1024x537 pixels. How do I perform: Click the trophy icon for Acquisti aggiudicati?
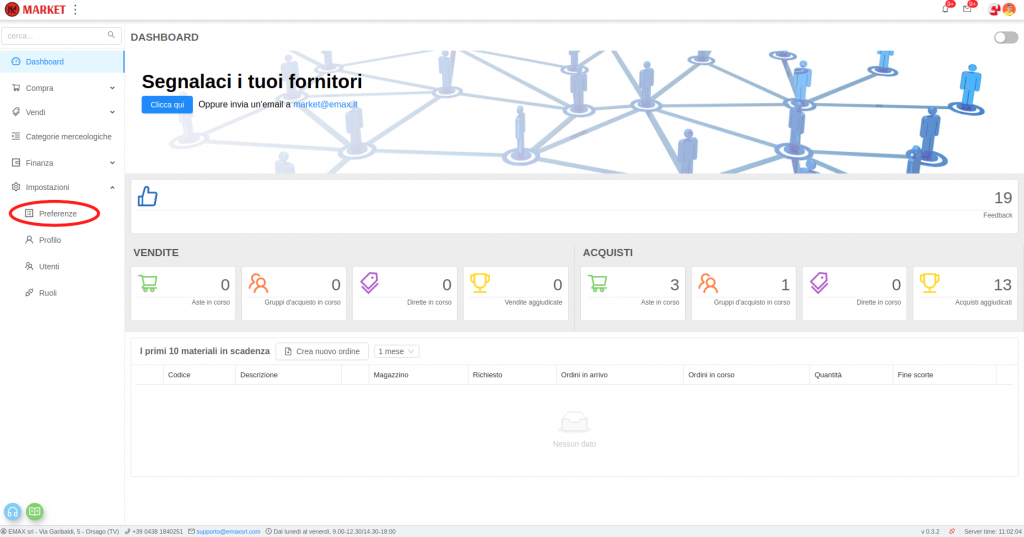click(929, 283)
